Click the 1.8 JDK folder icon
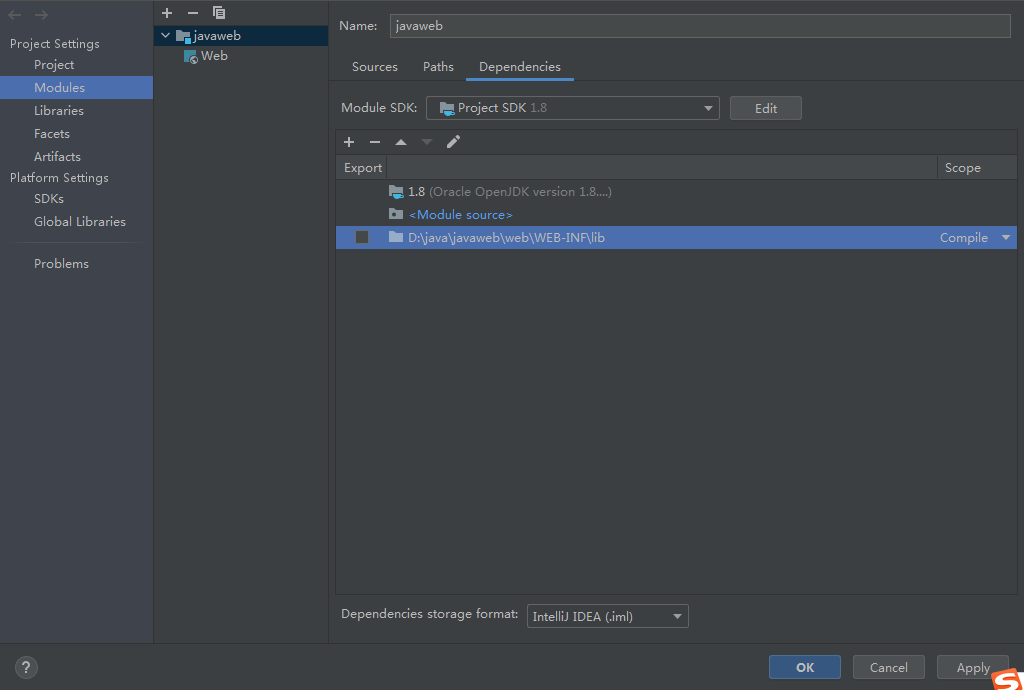The width and height of the screenshot is (1024, 690). (x=396, y=192)
